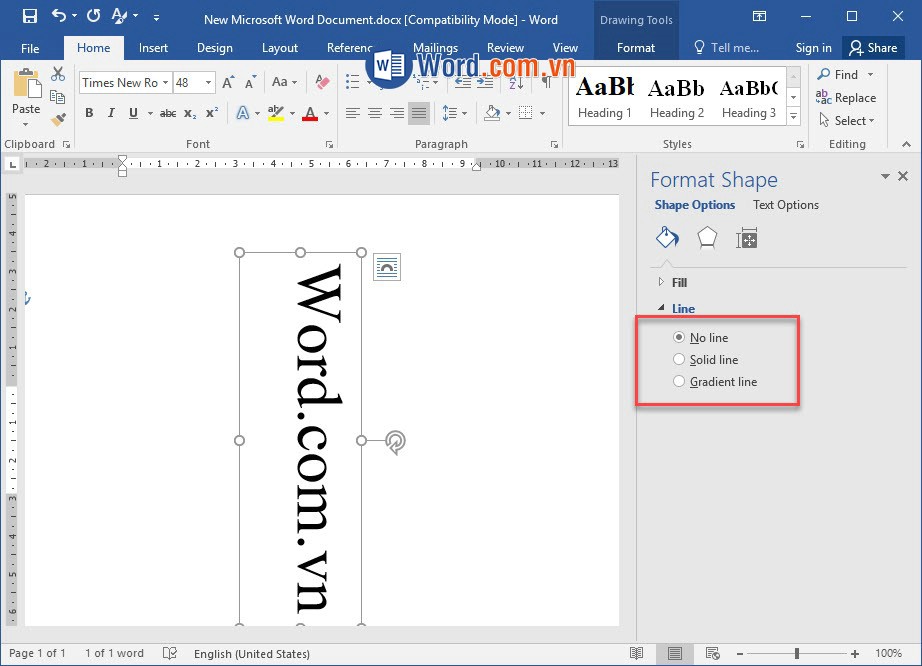
Task: Switch to the Insert tab
Action: tap(153, 48)
